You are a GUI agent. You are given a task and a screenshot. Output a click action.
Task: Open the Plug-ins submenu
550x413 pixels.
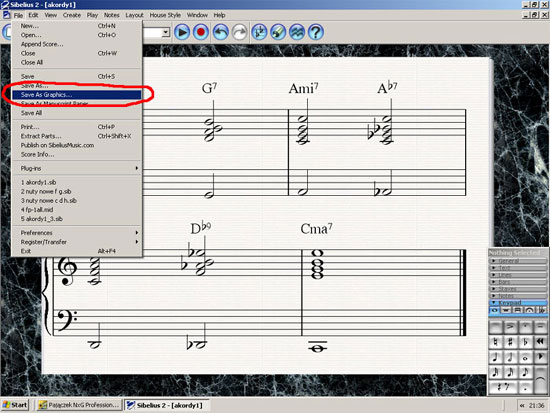[x=77, y=168]
